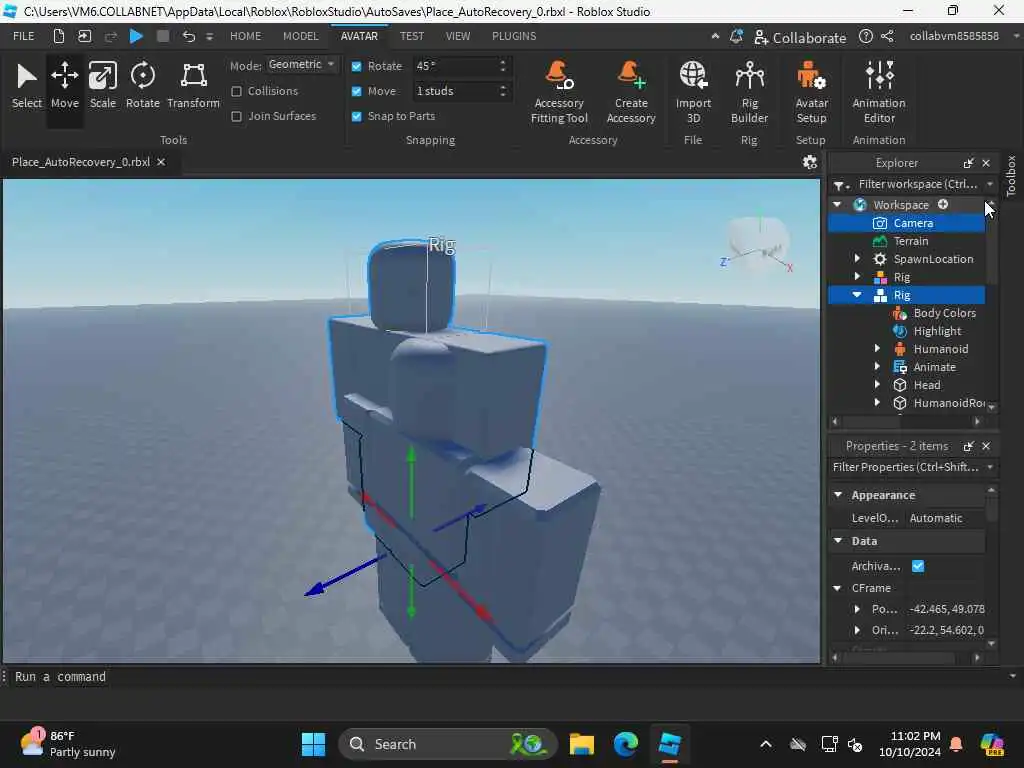Close the Explorer panel
The image size is (1024, 768).
[x=986, y=163]
